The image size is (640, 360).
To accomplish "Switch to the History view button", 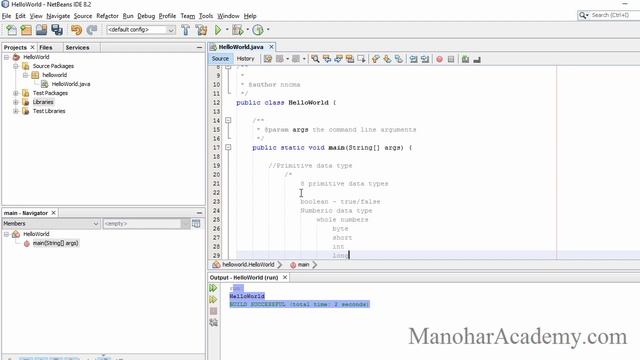I will [245, 59].
